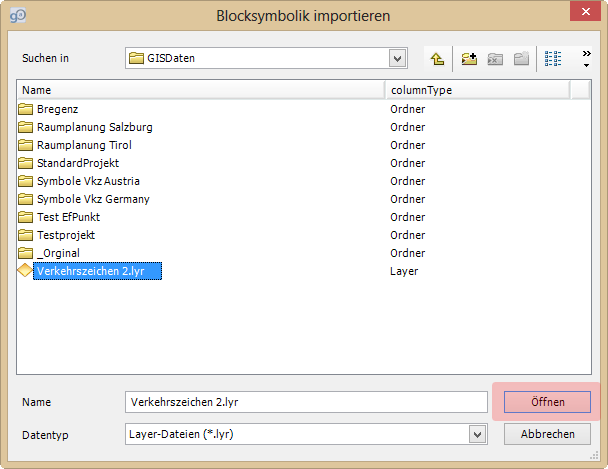Click the _Orginal folder icon
Screen dimensions: 608x469
coord(26,253)
